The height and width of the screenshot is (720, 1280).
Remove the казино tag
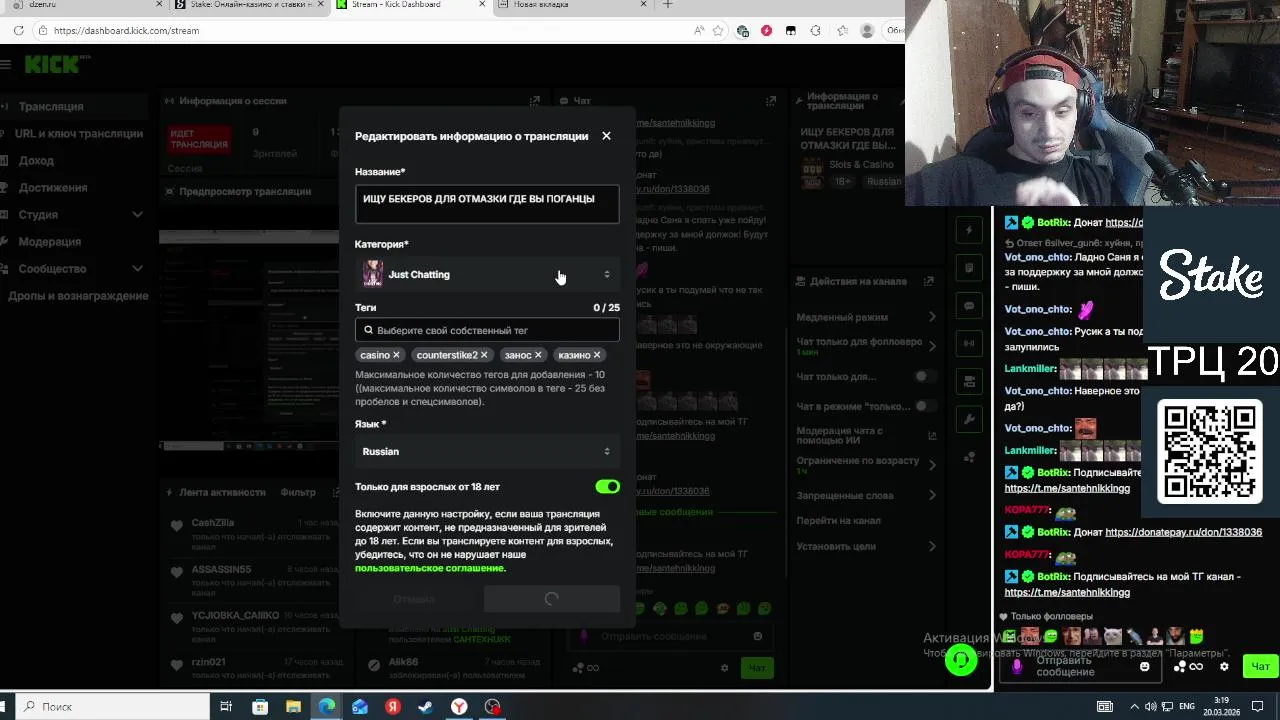point(597,355)
